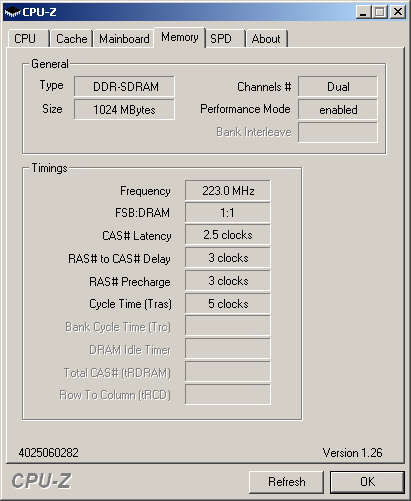Click the 223.0 MHz frequency field
Screen dimensions: 411x501
(x=228, y=191)
